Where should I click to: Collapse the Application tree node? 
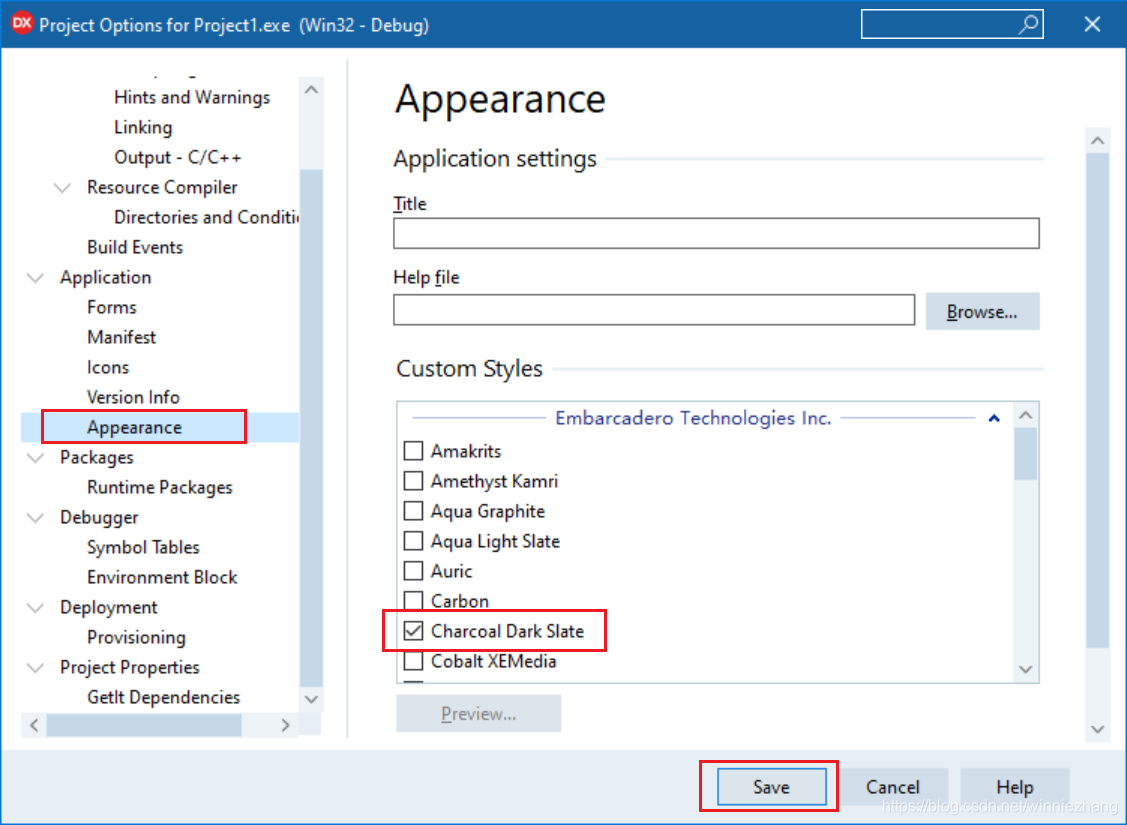coord(35,277)
